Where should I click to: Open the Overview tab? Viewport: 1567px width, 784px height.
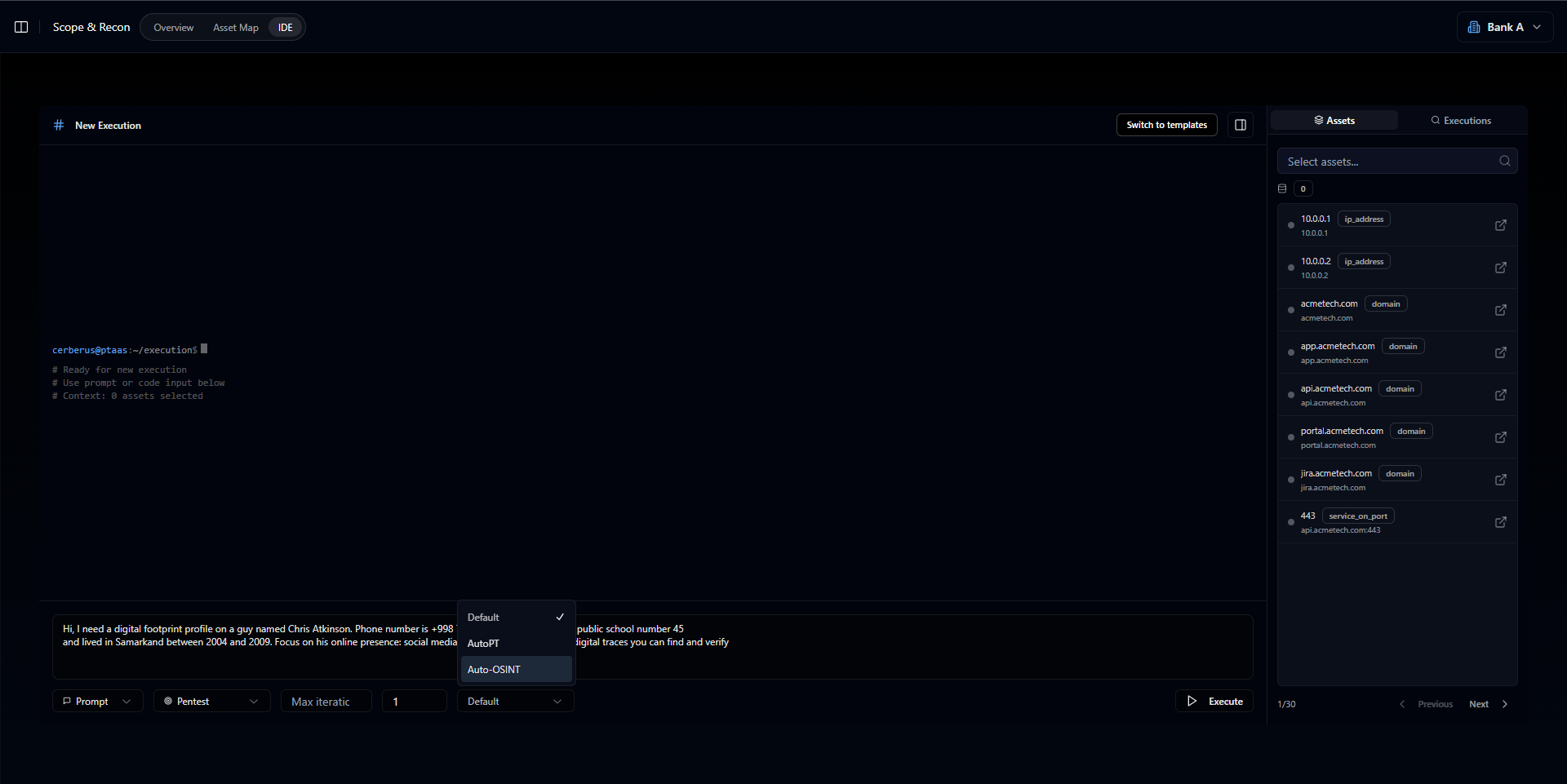pyautogui.click(x=174, y=28)
